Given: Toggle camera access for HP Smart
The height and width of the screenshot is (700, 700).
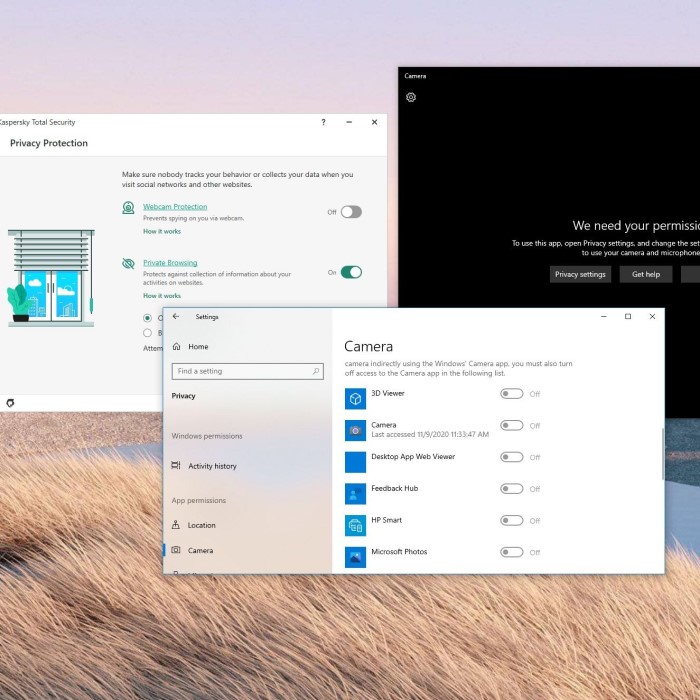Looking at the screenshot, I should pyautogui.click(x=511, y=520).
